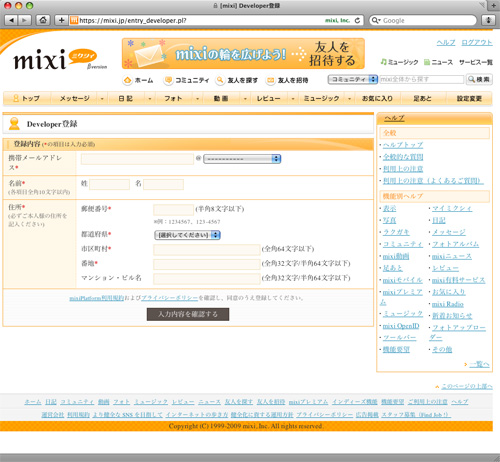
Task: Open the 足あと tab
Action: [x=422, y=98]
